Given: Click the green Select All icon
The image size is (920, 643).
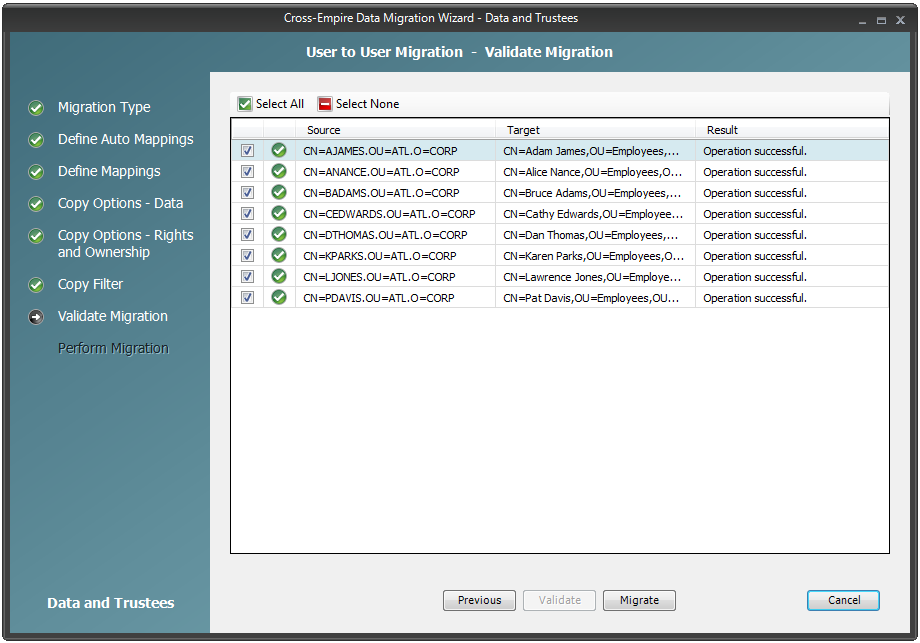Looking at the screenshot, I should (245, 104).
